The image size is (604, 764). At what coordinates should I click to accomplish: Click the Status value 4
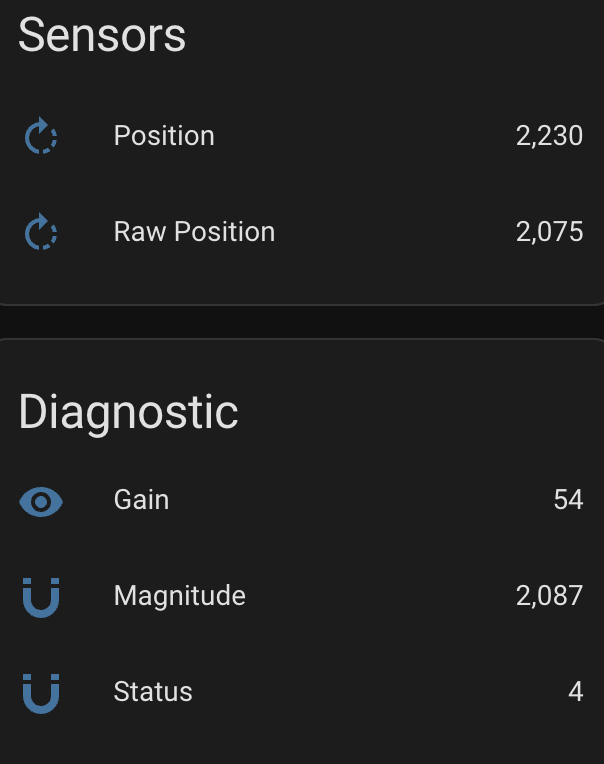pyautogui.click(x=575, y=692)
